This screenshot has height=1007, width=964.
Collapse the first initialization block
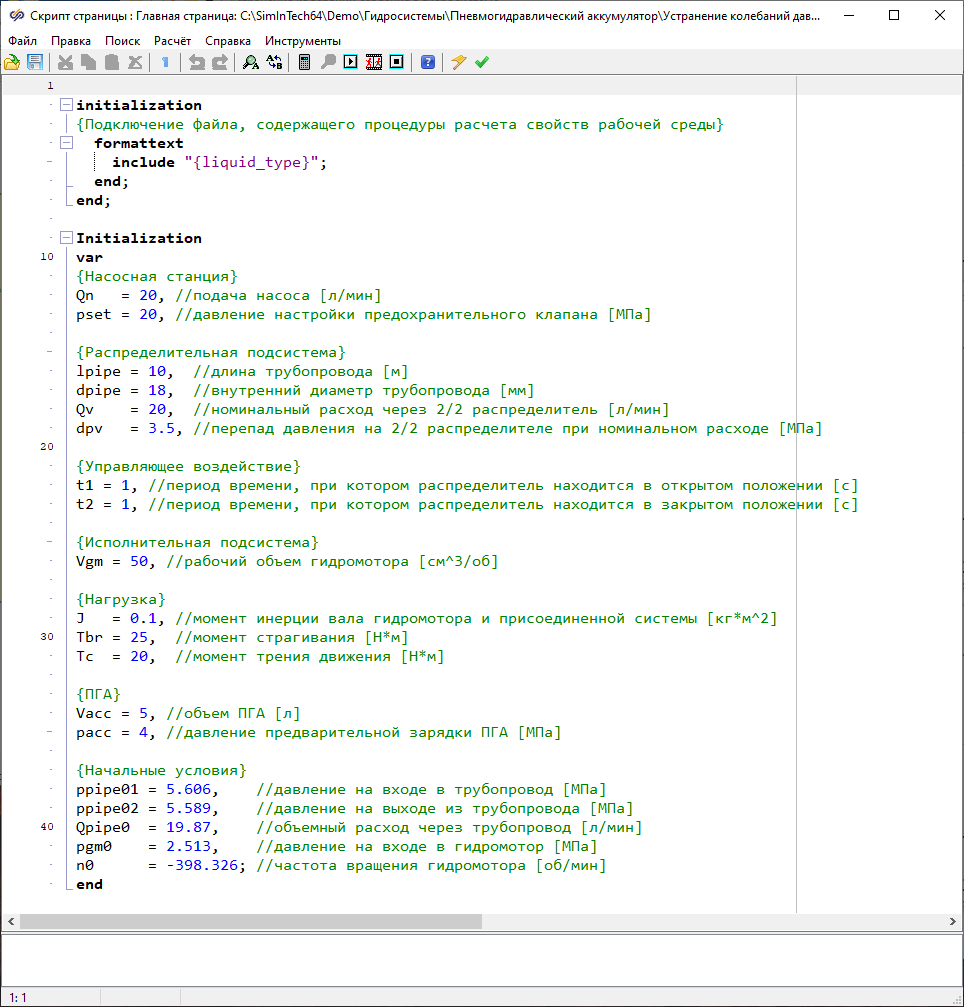tap(67, 105)
